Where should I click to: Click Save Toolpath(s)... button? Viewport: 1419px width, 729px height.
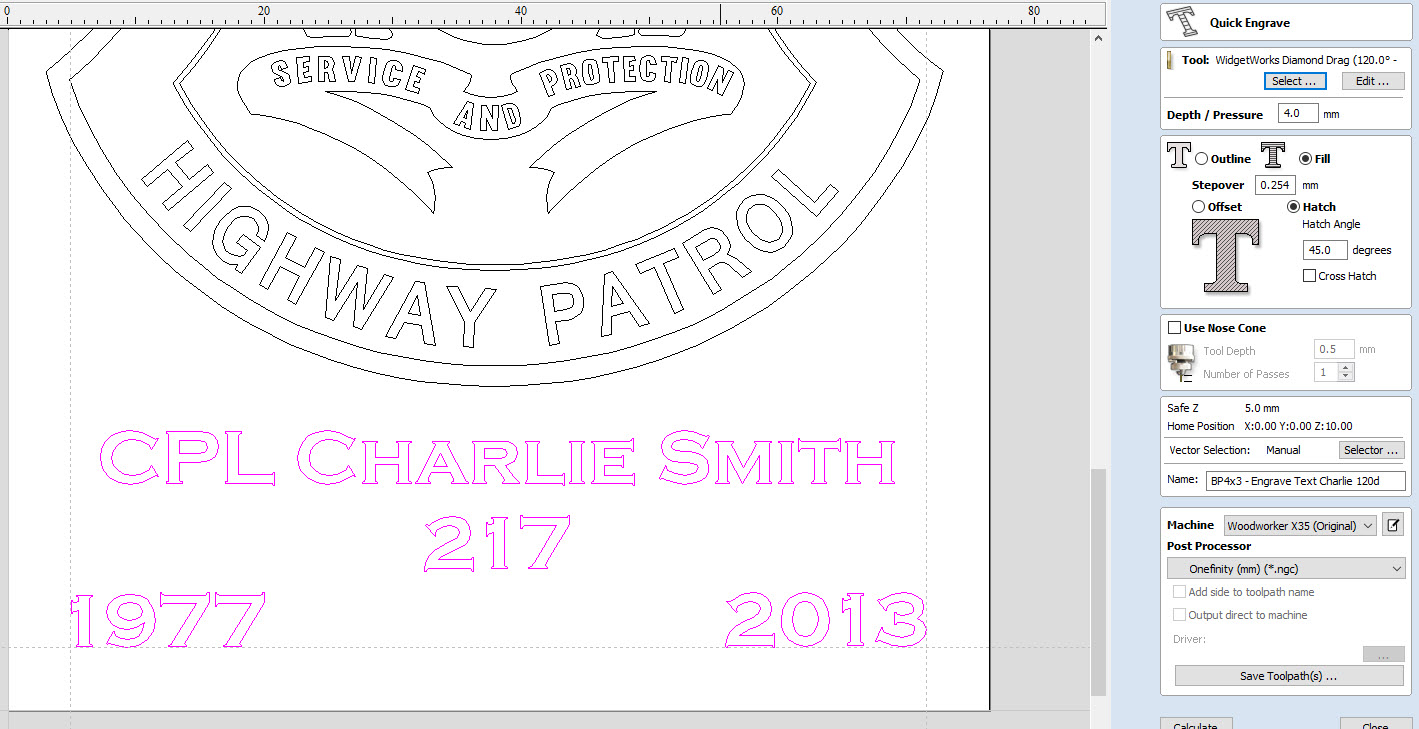pos(1289,676)
